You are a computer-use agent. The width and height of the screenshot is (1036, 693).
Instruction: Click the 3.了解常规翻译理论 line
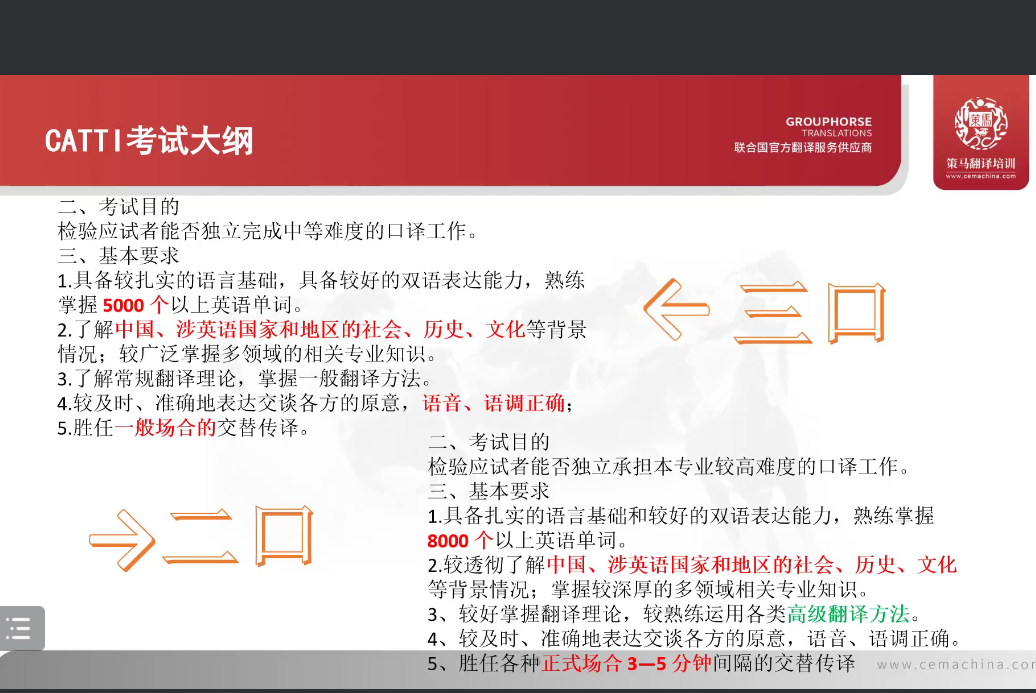click(244, 379)
